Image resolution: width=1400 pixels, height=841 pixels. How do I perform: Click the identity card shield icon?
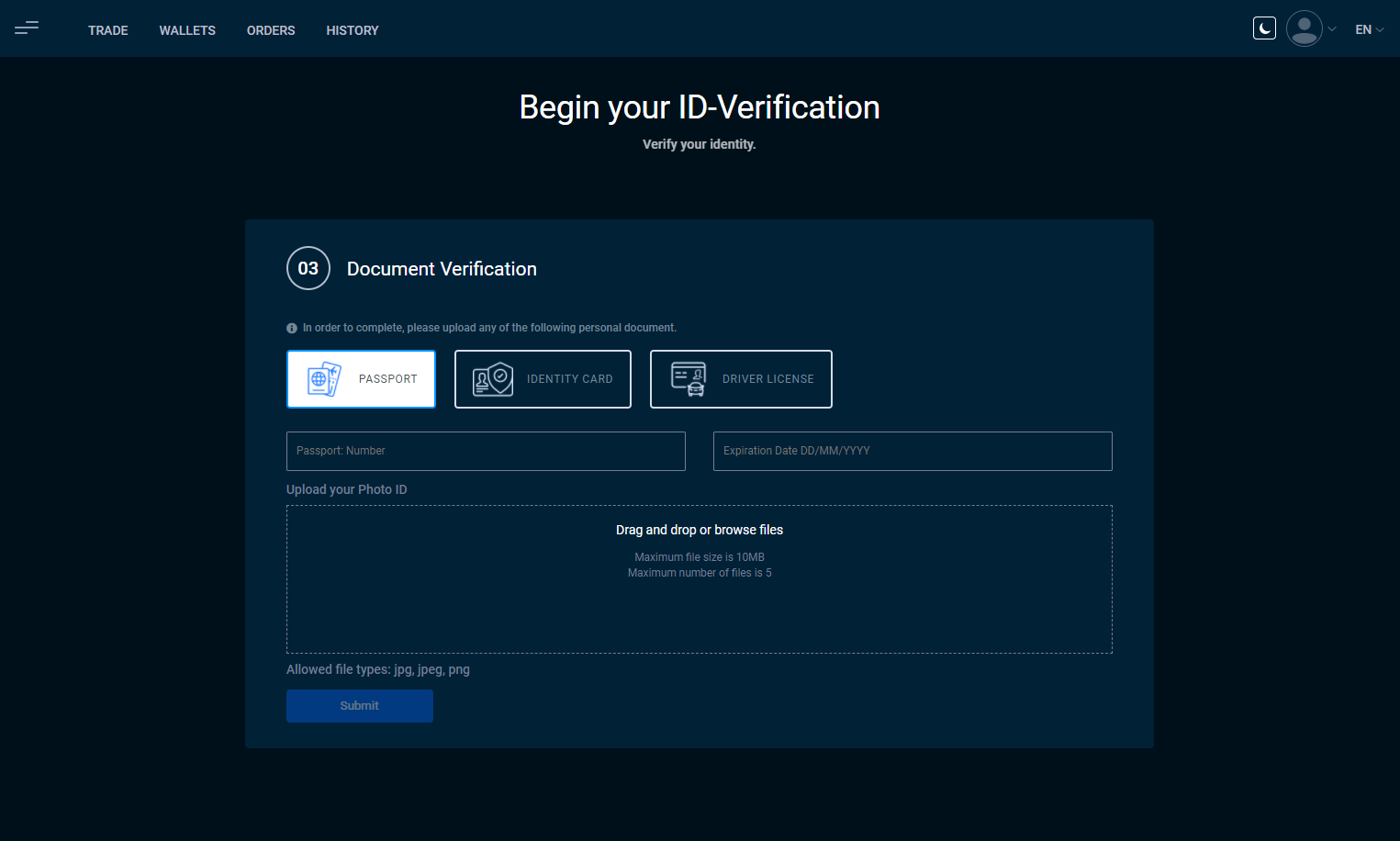(493, 379)
